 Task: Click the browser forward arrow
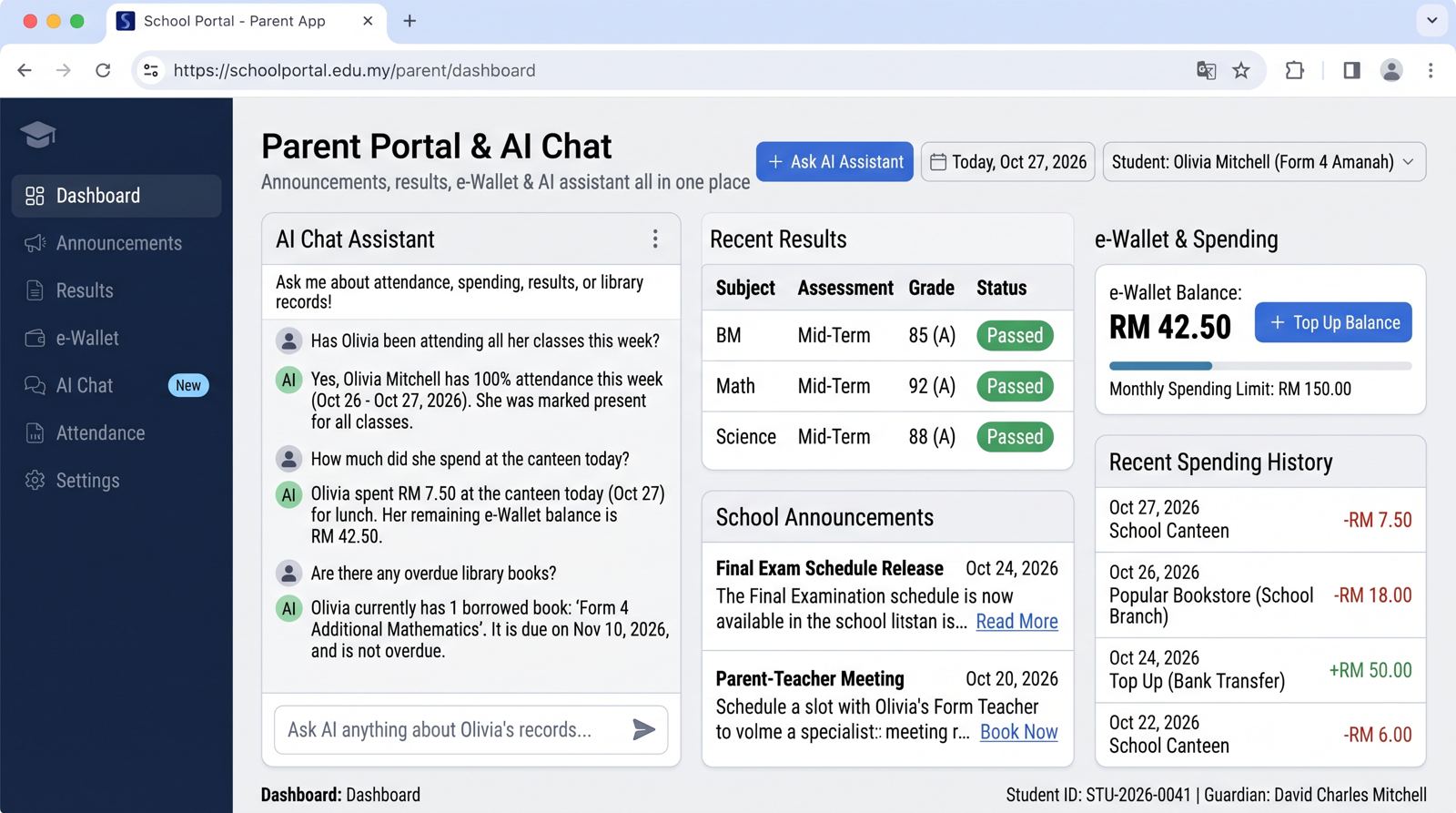64,70
